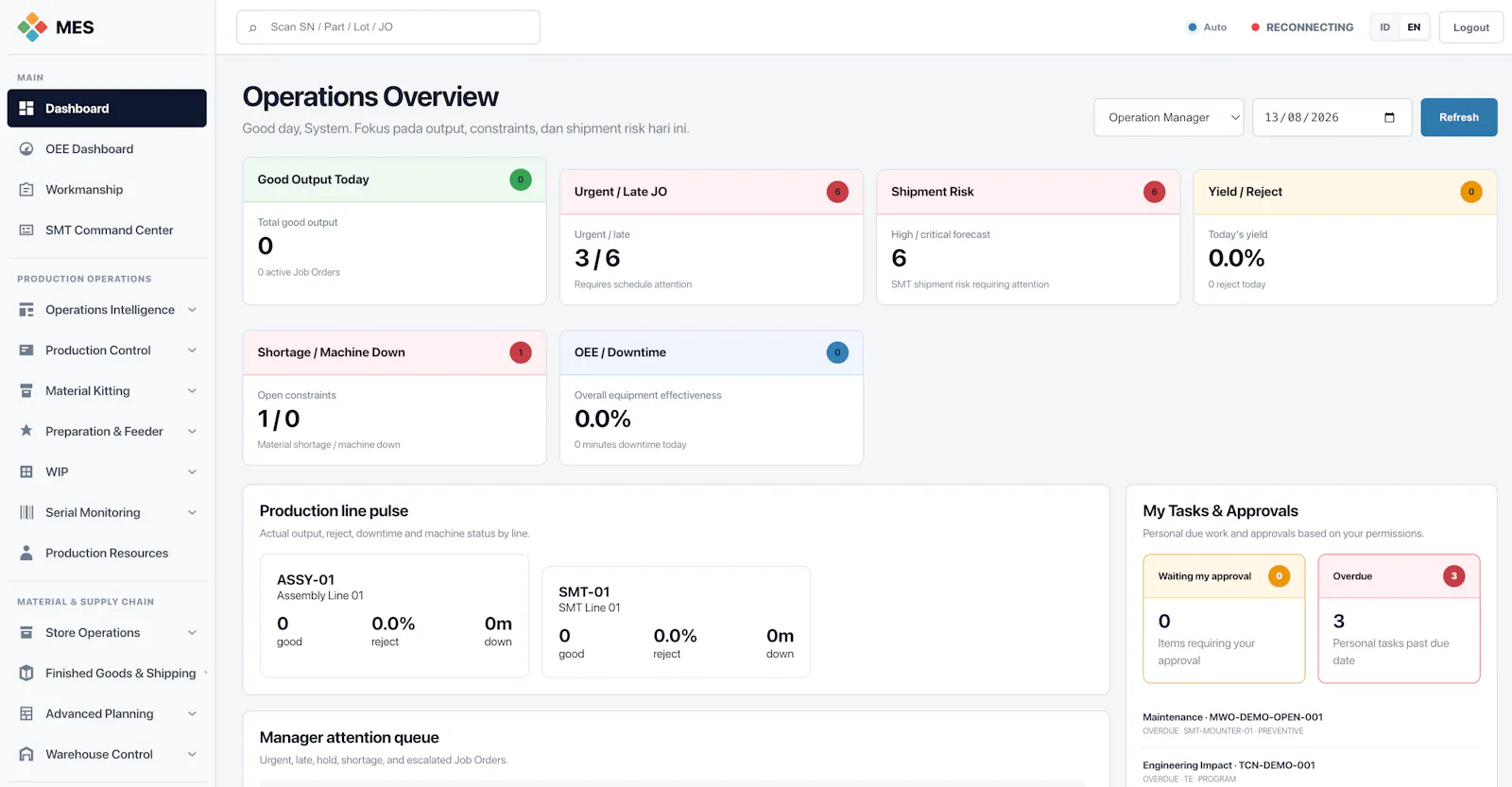Click the MES logo icon
1512x787 pixels.
click(x=32, y=27)
